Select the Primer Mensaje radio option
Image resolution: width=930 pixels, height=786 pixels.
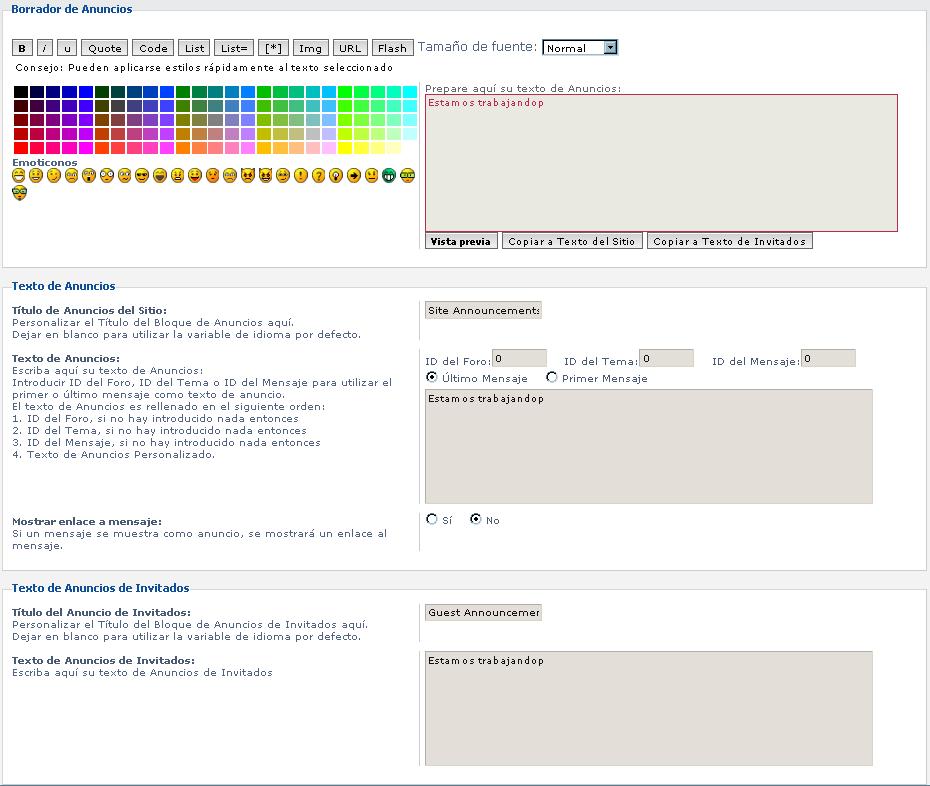point(552,378)
